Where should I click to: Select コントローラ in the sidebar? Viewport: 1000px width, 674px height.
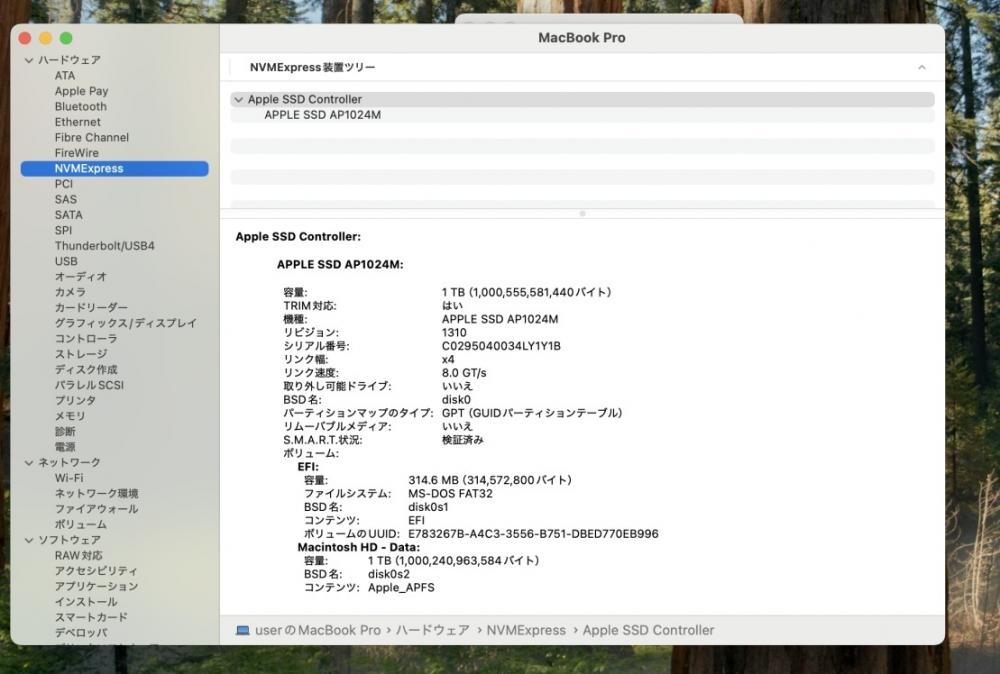(85, 339)
